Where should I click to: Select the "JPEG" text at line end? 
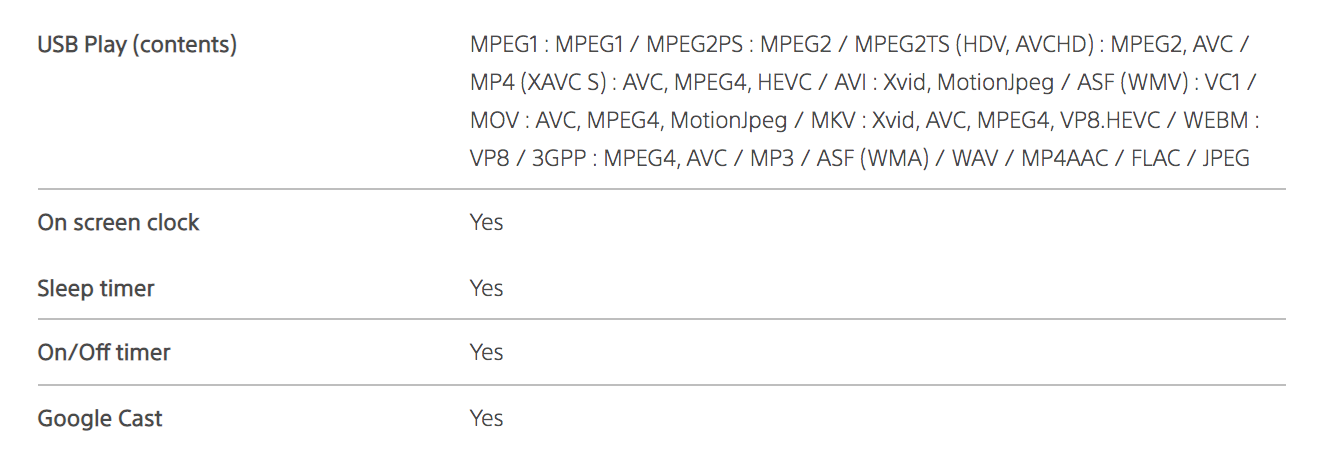point(1224,159)
